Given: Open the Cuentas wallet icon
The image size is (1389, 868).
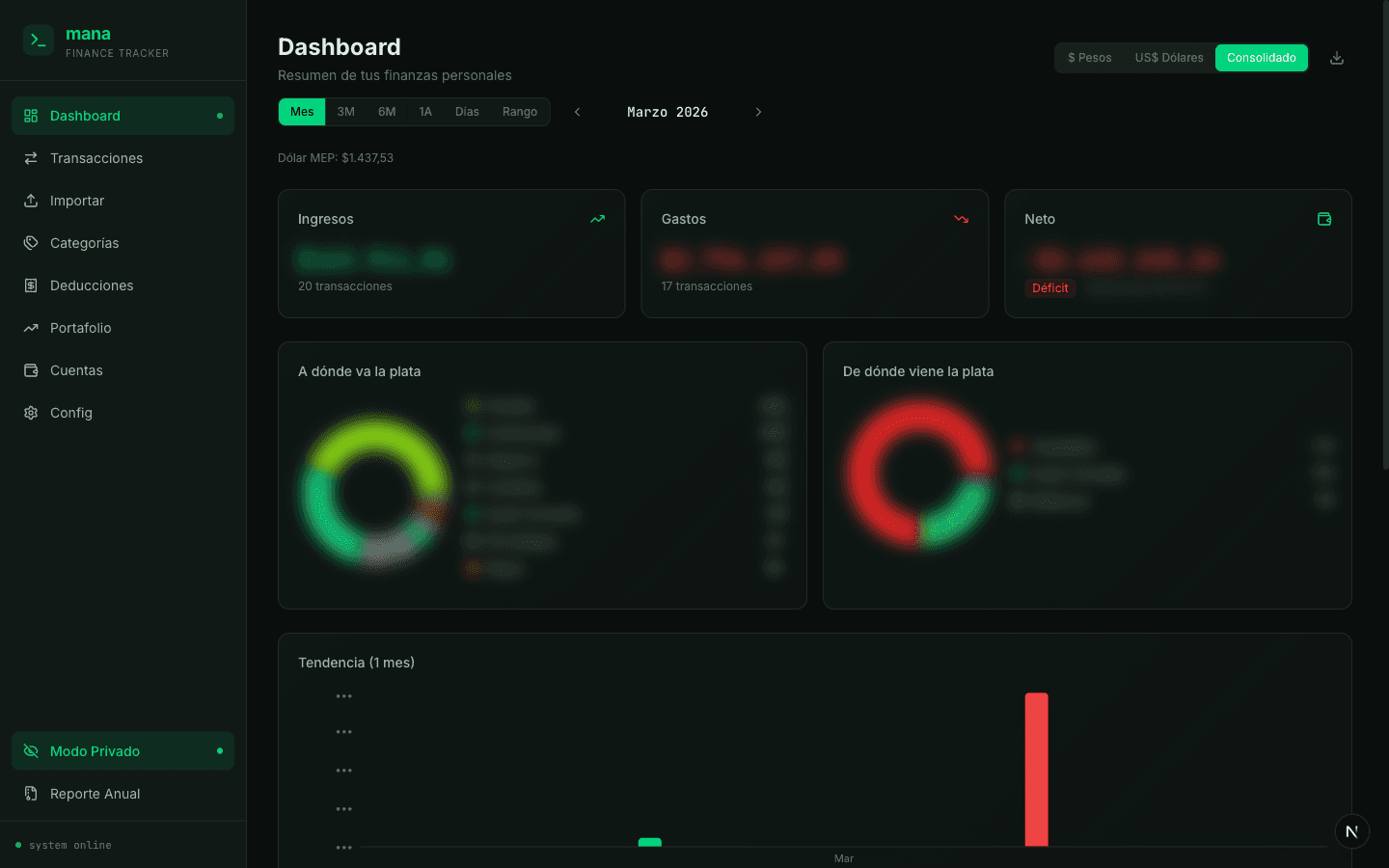Looking at the screenshot, I should [31, 370].
